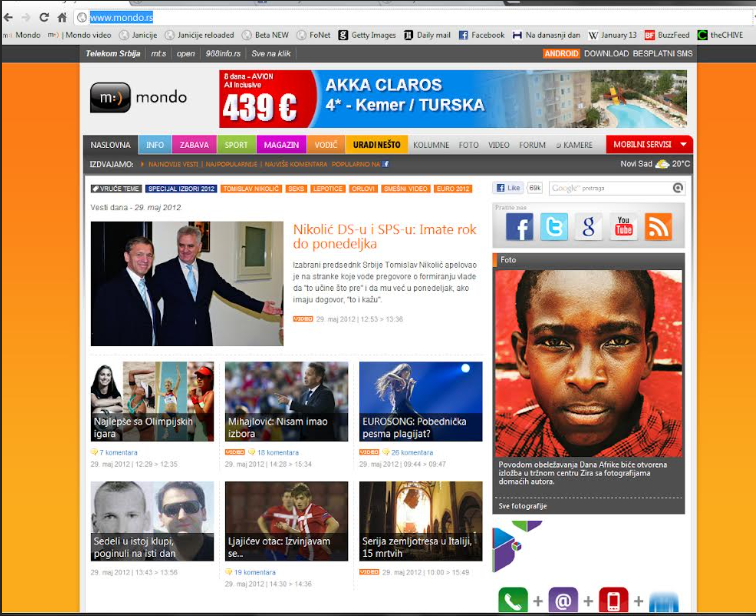Switch to the MAGAZIN tab
Image resolution: width=756 pixels, height=616 pixels.
281,145
